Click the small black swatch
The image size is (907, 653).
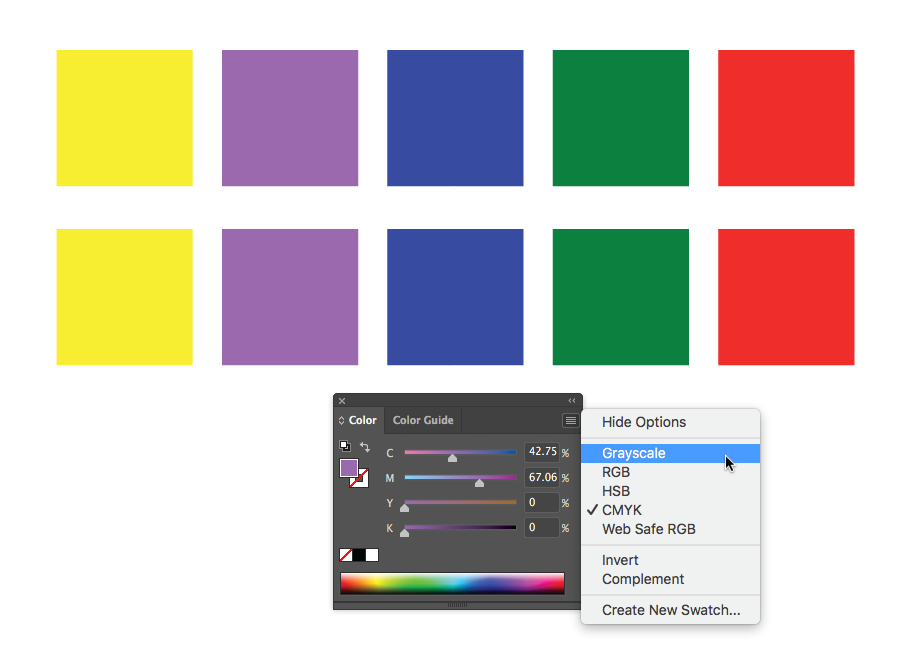[x=359, y=554]
